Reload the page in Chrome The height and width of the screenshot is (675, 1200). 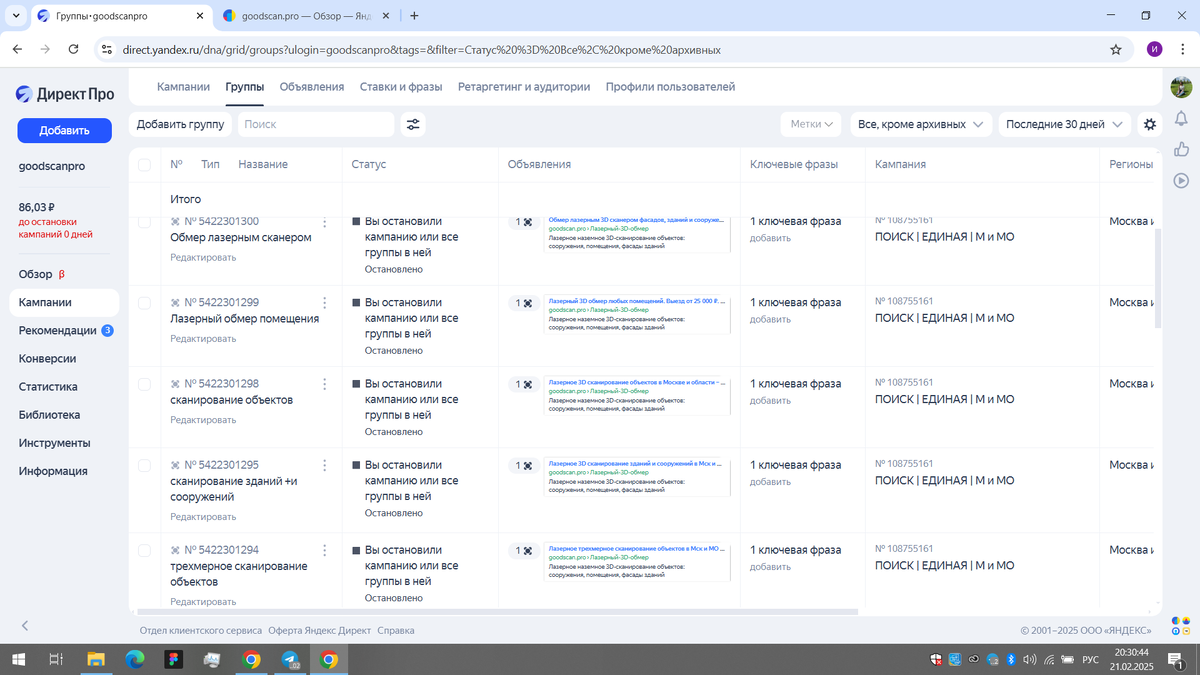click(73, 49)
